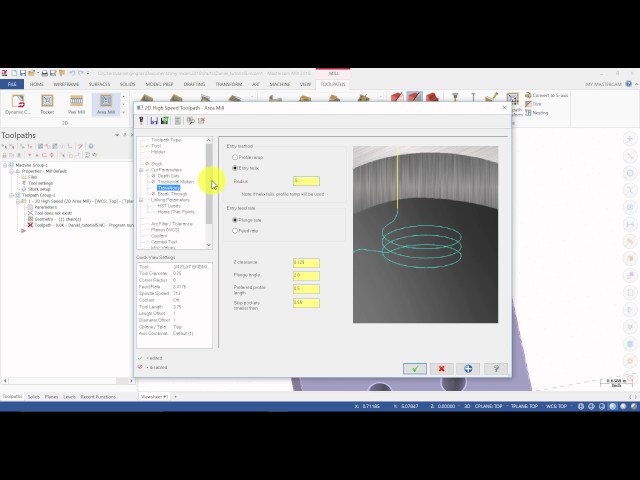Click the first red stock model ribbon icon
This screenshot has height=480, width=640.
[397, 97]
